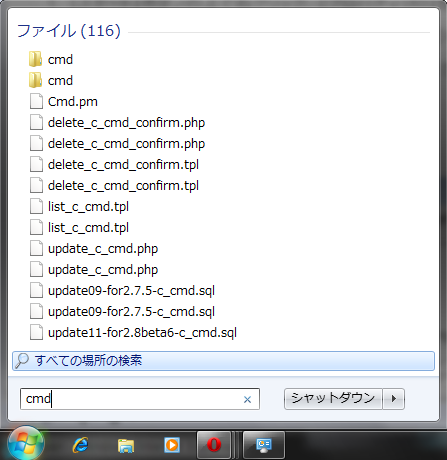Open the Cmd.pm file result
This screenshot has width=447, height=460.
[73, 102]
